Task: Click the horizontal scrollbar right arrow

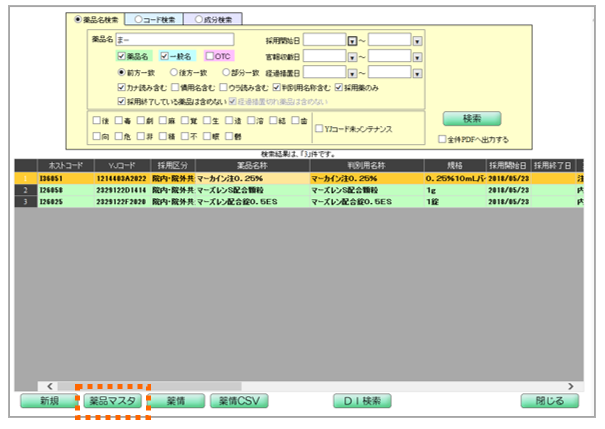Action: coord(571,385)
